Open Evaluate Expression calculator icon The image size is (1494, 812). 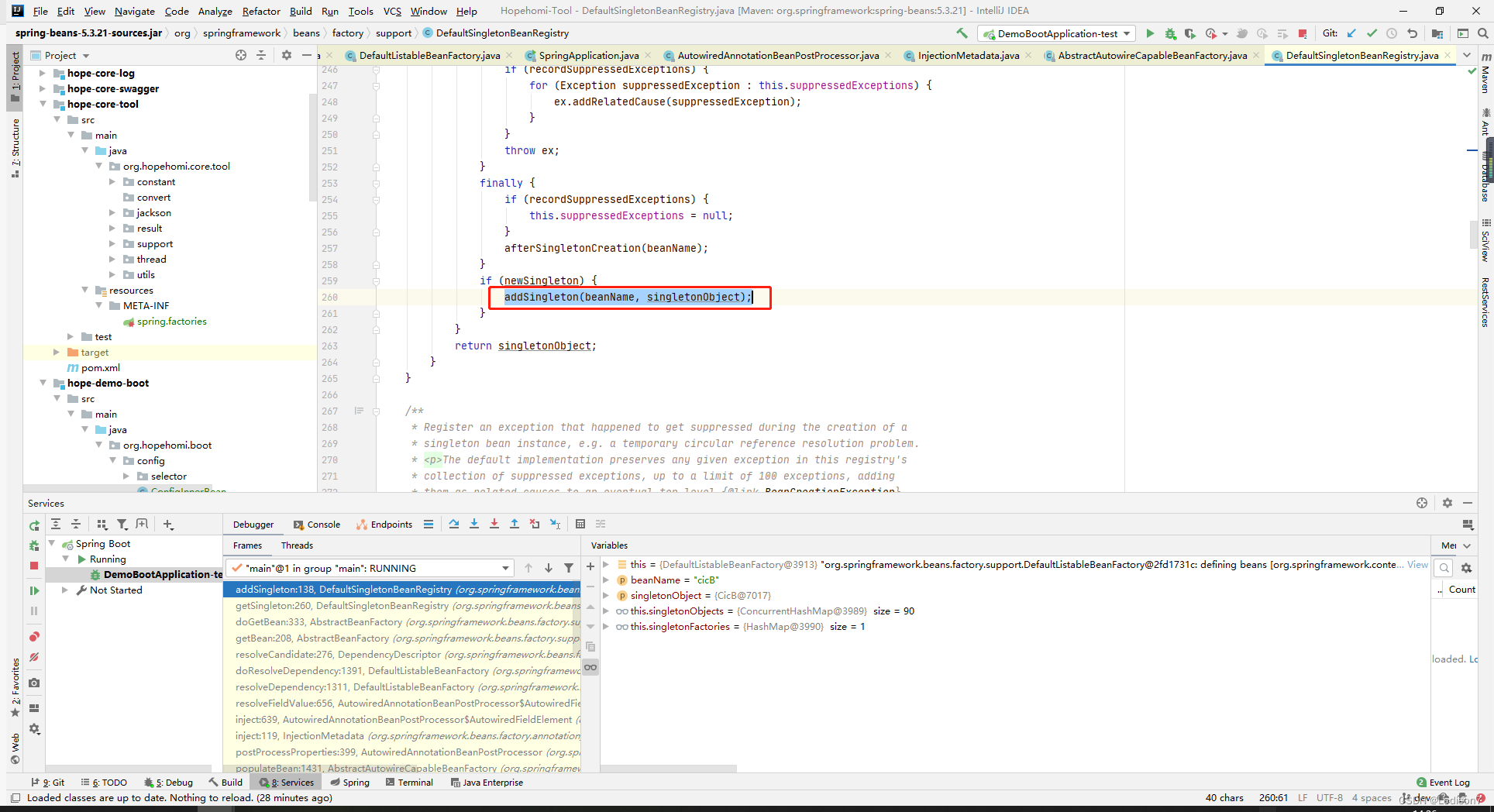click(580, 525)
